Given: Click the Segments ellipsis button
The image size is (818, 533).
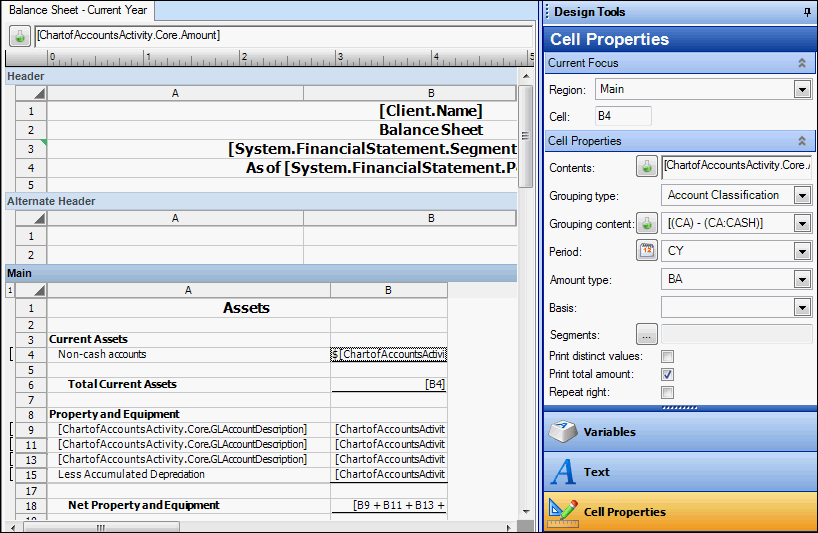Looking at the screenshot, I should [647, 335].
